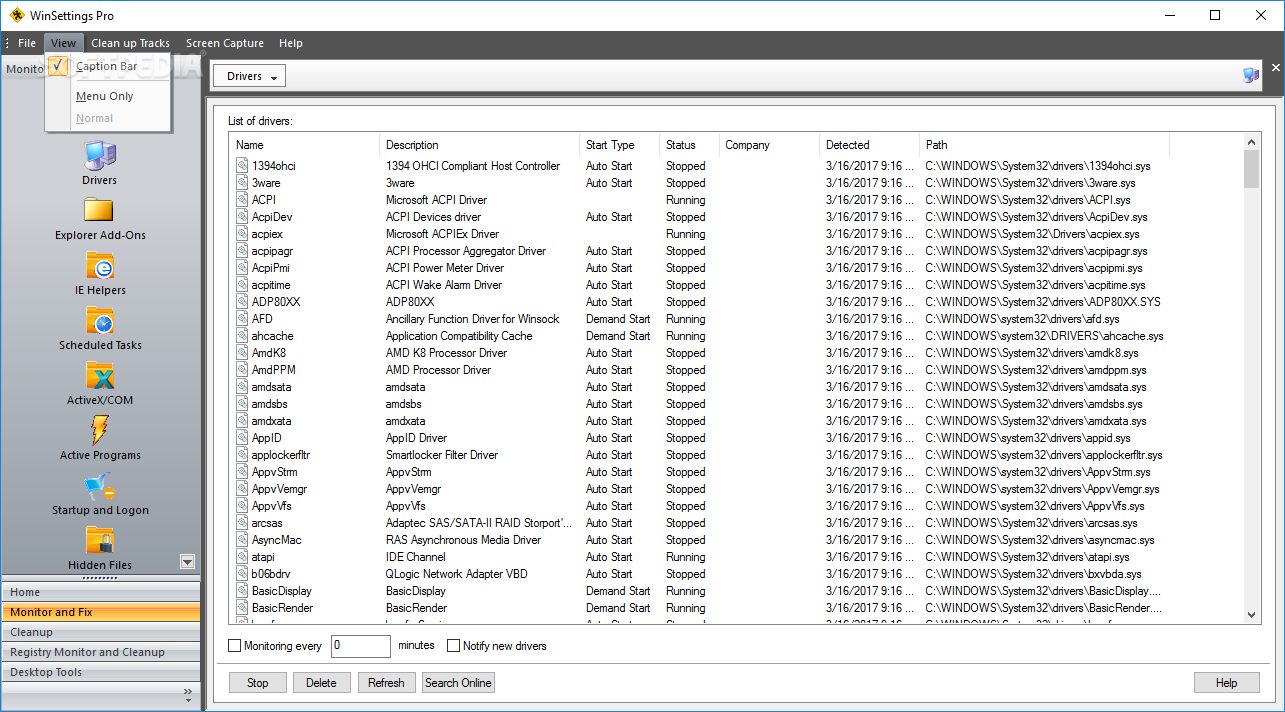
Task: Click the scrollbar down arrow in driver list
Action: [x=1251, y=614]
